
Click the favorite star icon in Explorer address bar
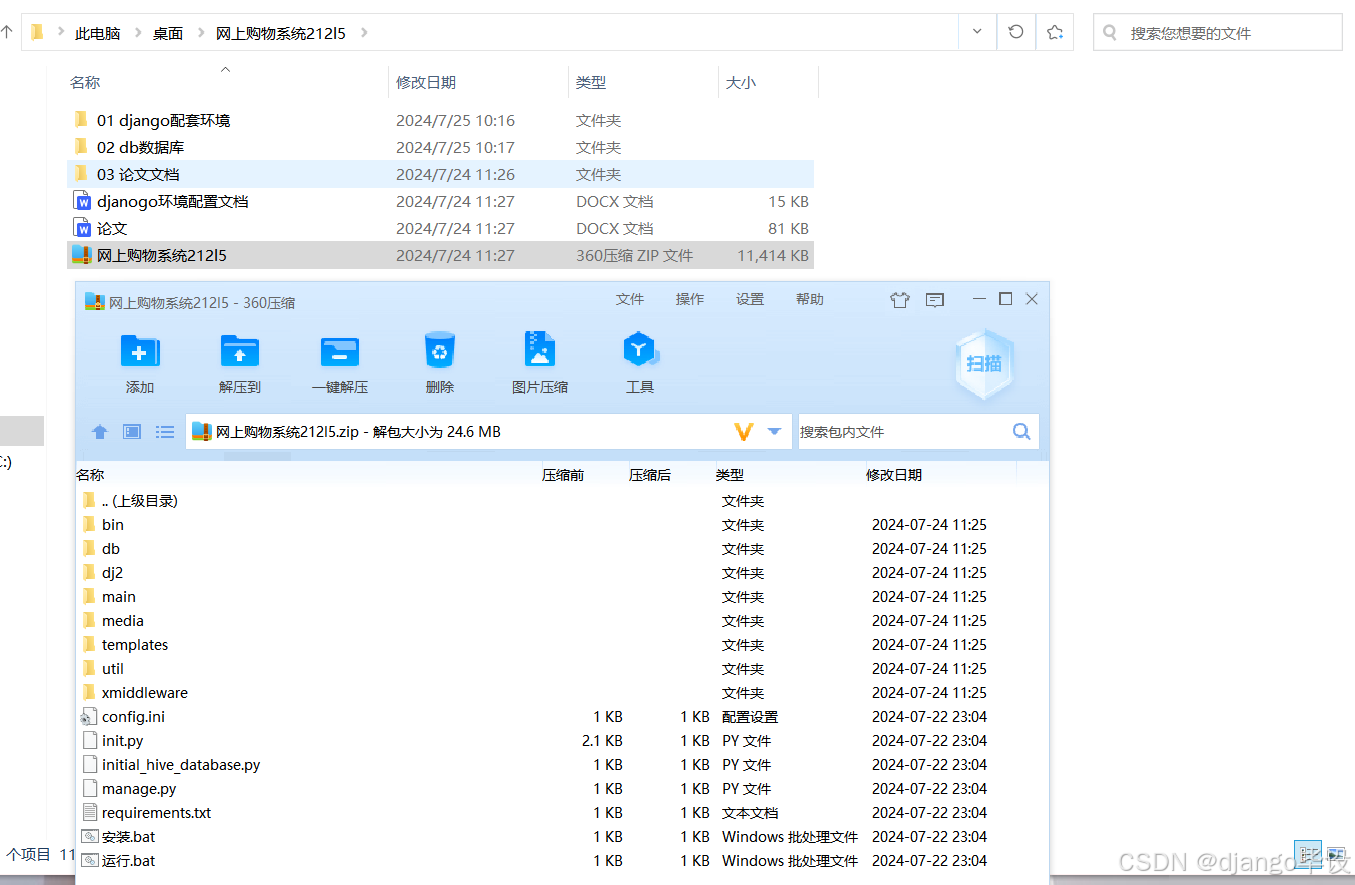pyautogui.click(x=1054, y=32)
